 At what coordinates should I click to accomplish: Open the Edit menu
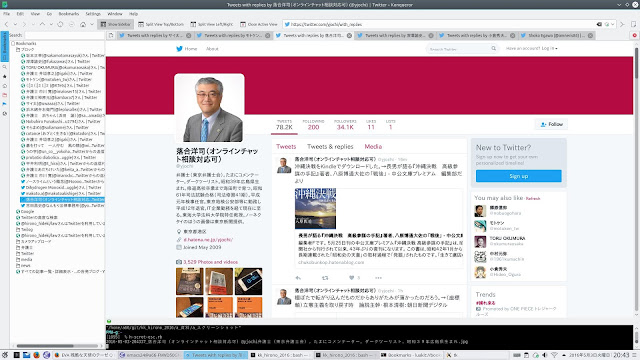coord(20,13)
